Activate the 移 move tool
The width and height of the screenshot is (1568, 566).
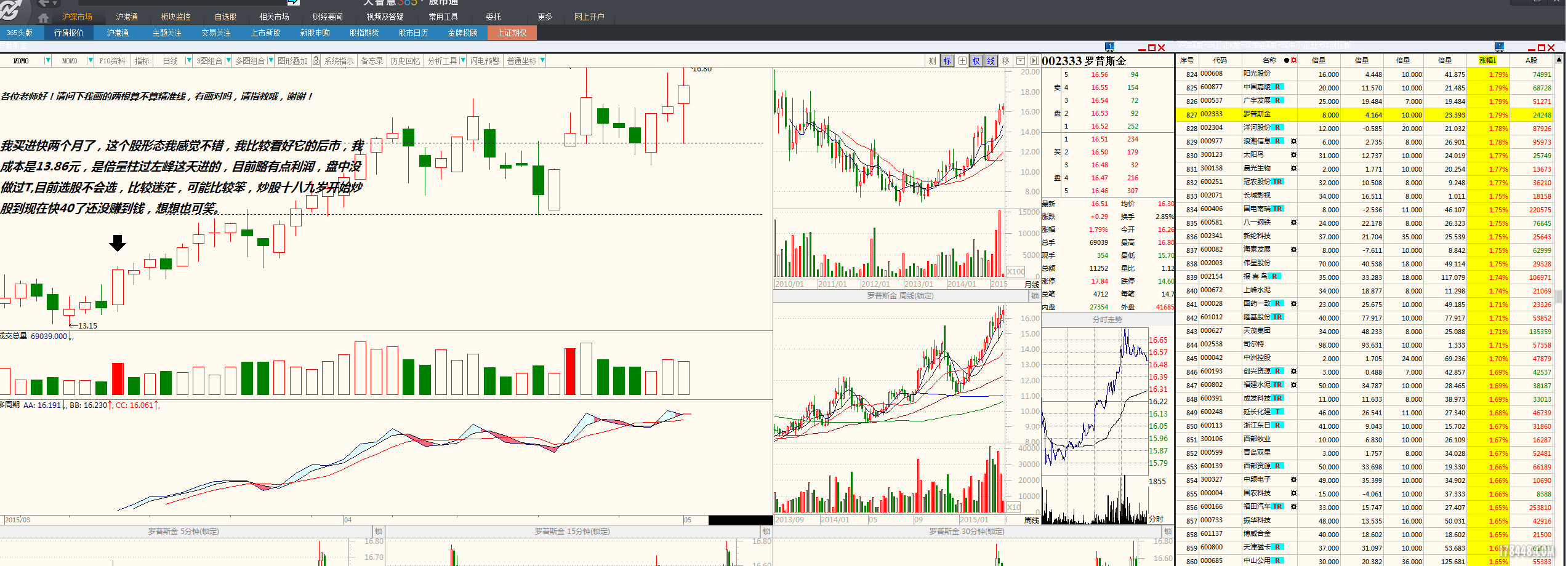tap(1006, 61)
